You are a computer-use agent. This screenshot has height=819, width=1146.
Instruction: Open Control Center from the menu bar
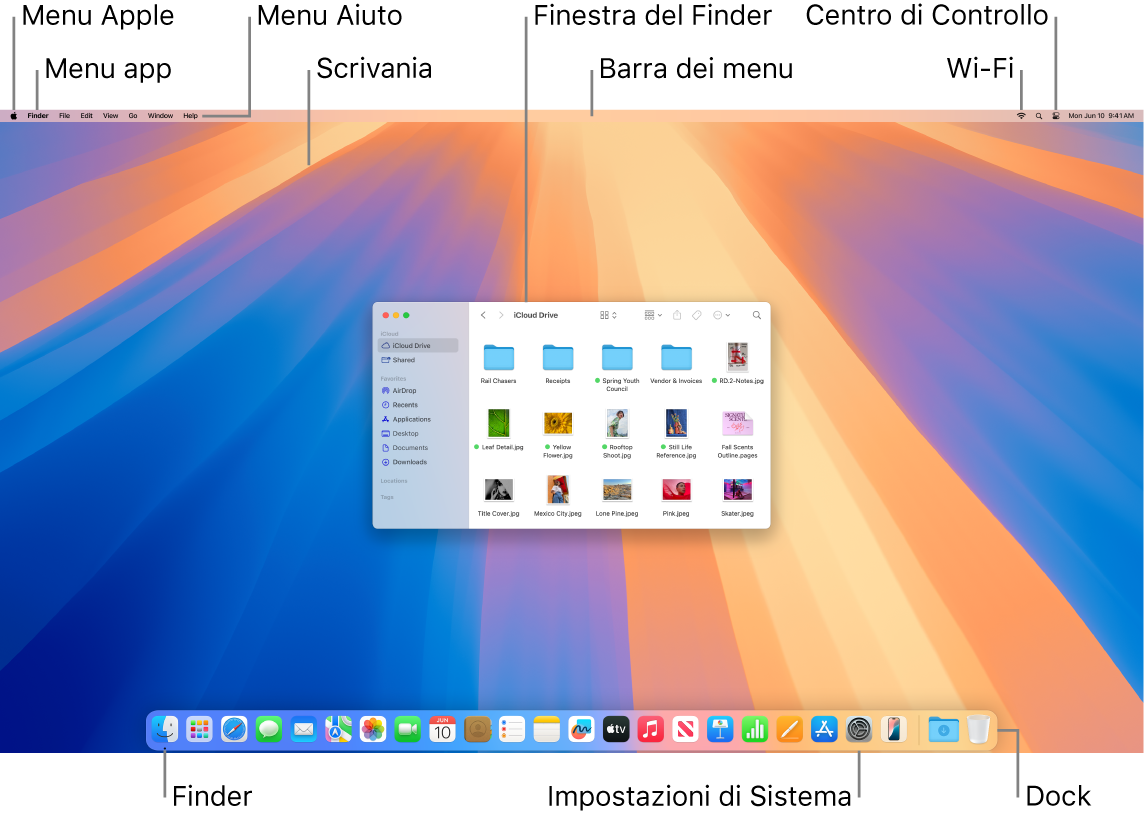(x=1057, y=115)
